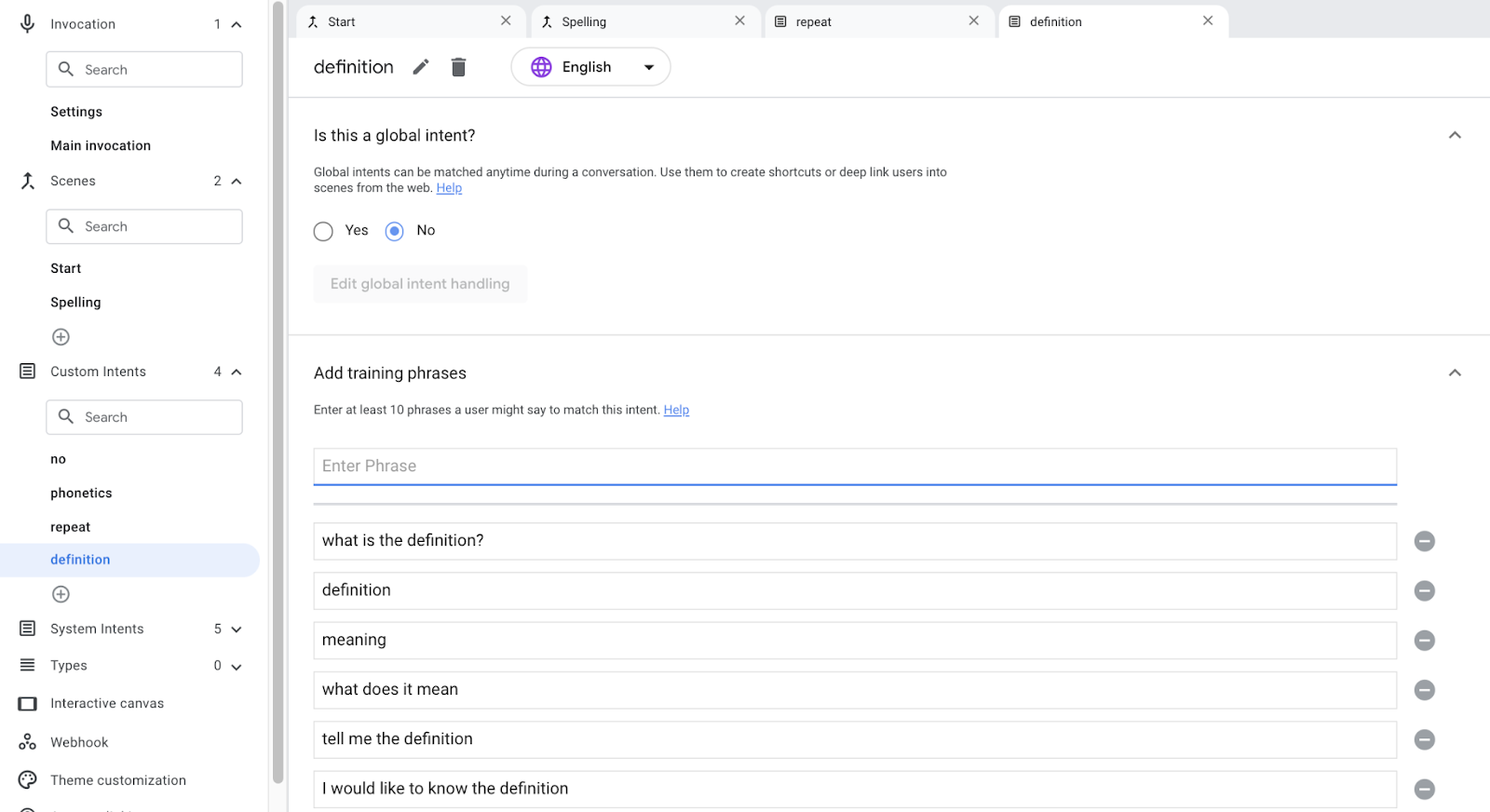This screenshot has width=1490, height=812.
Task: Open Theme customization
Action: point(117,780)
